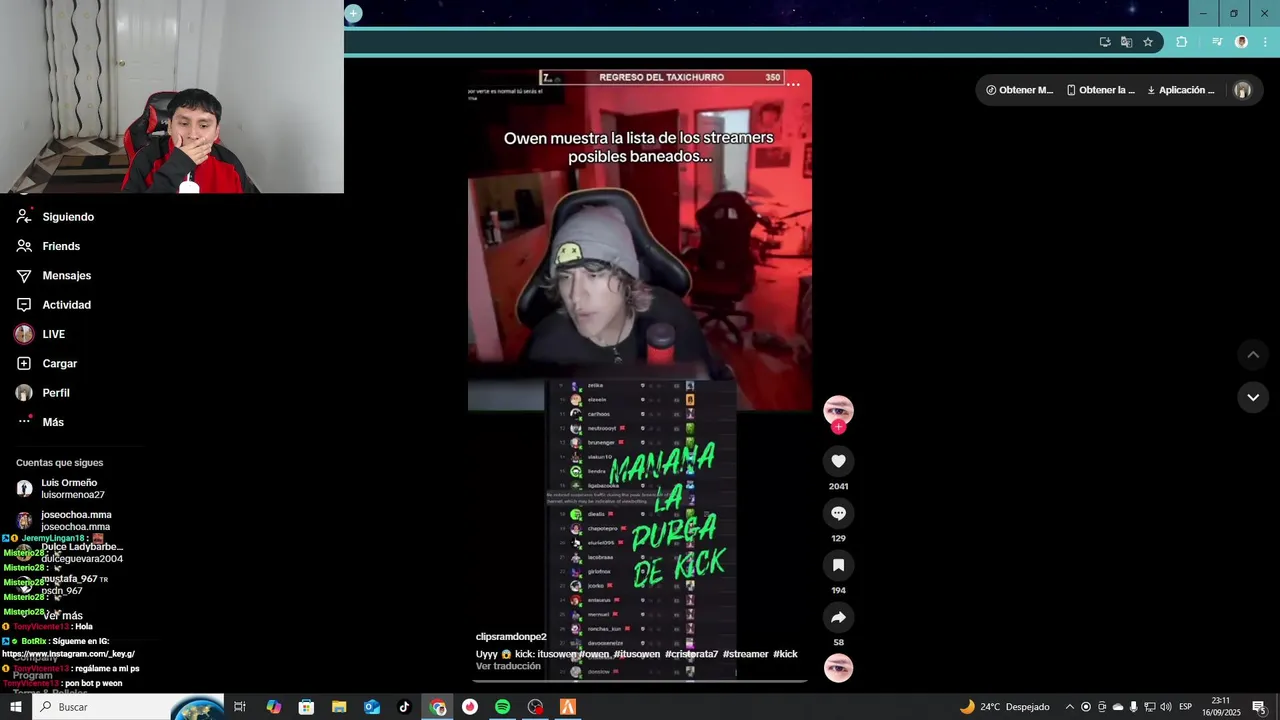Image resolution: width=1280 pixels, height=720 pixels.
Task: Open Spotify on taskbar
Action: [502, 707]
